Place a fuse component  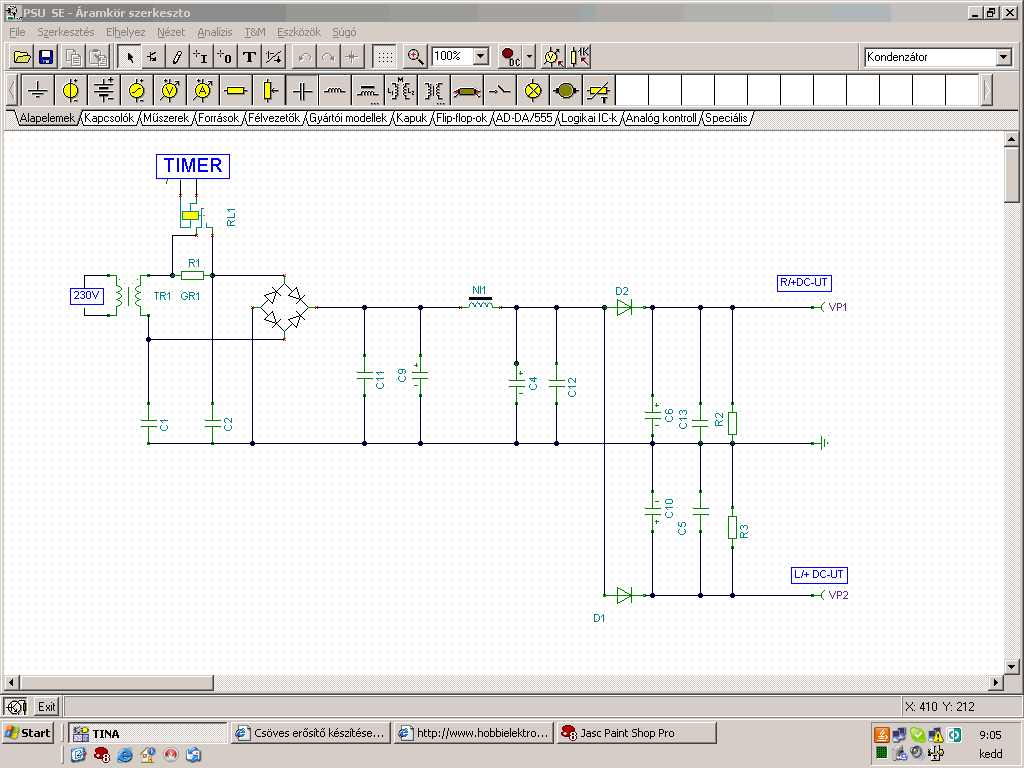(x=466, y=90)
